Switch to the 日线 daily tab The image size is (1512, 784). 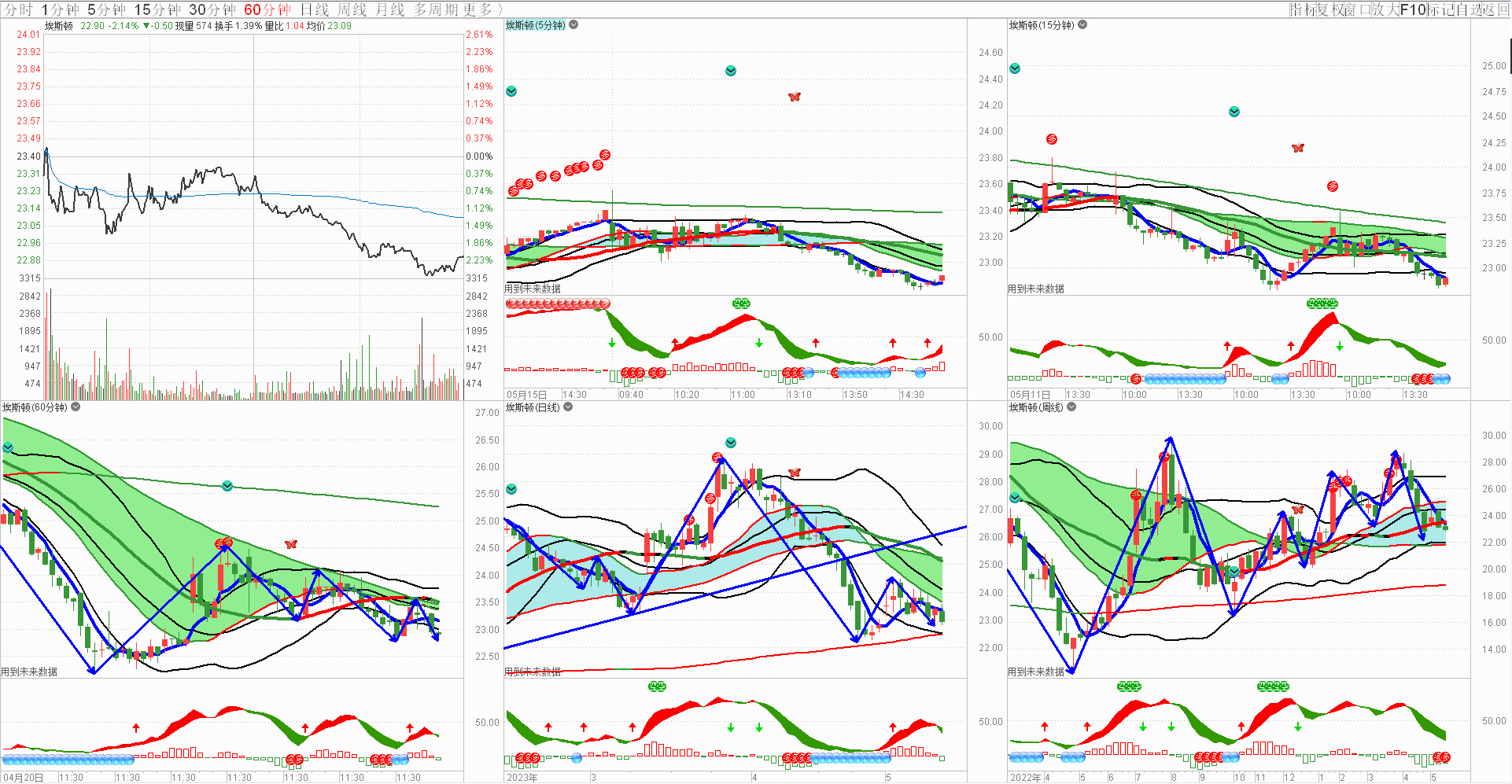click(314, 9)
